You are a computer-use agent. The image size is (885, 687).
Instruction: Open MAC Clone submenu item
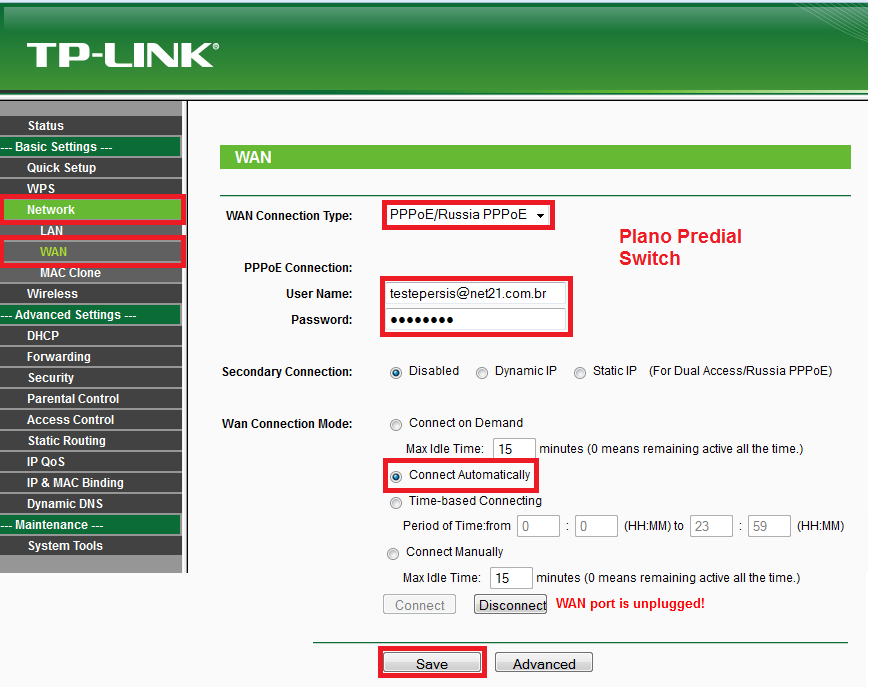[x=91, y=273]
